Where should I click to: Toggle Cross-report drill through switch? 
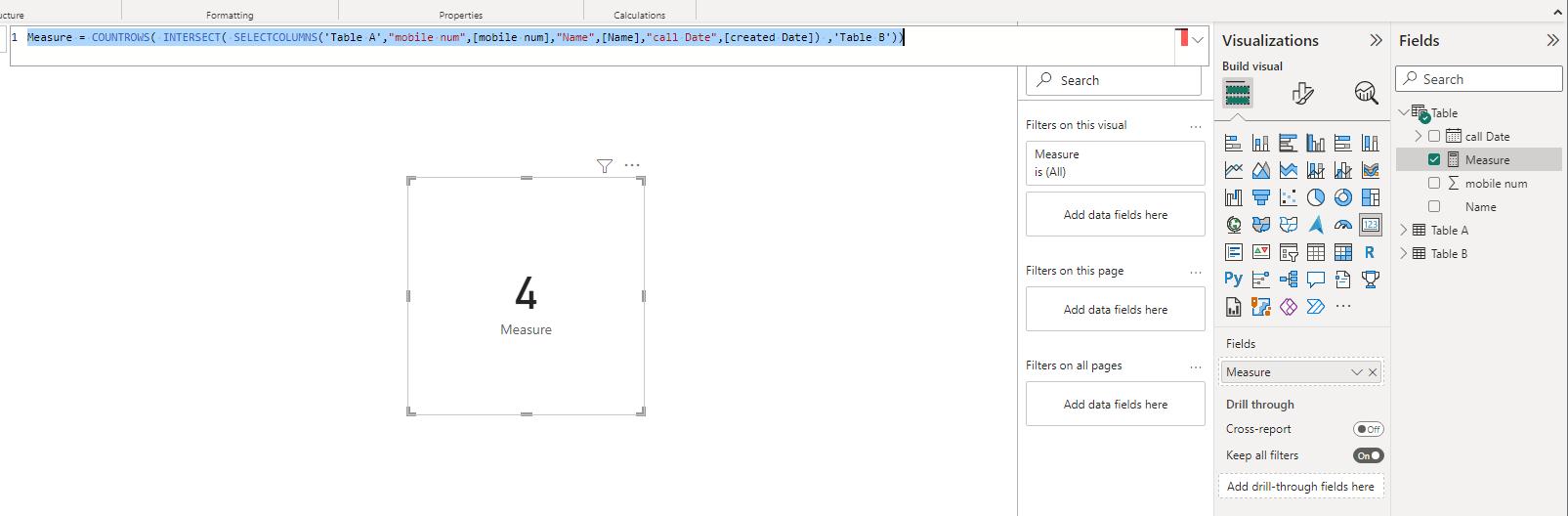1369,429
